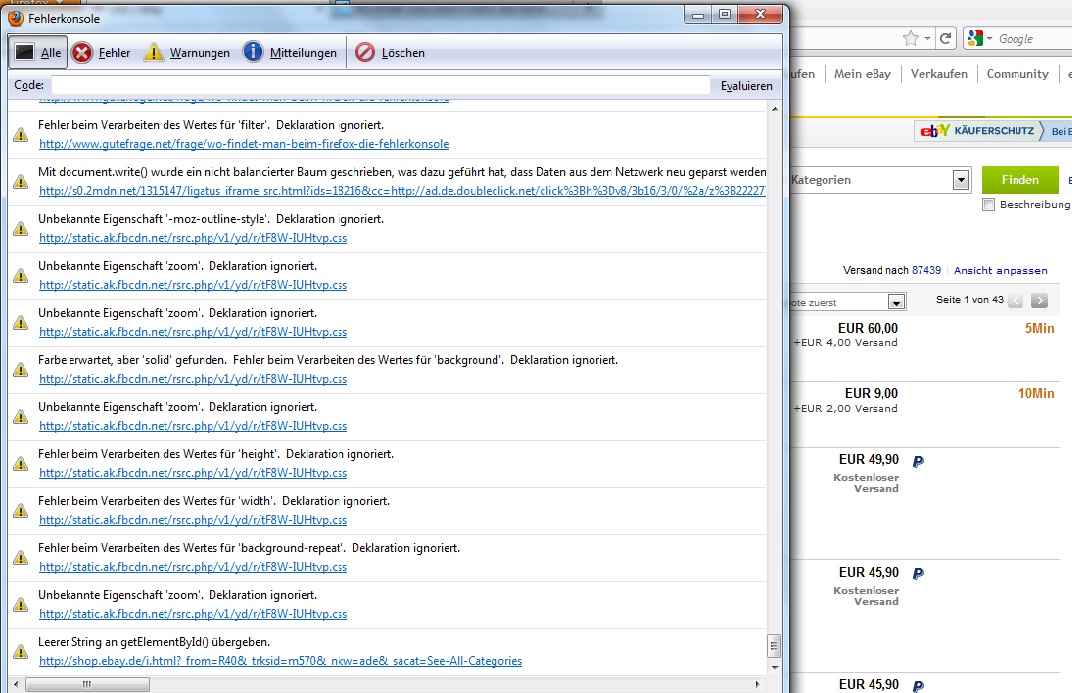Open the Mein eBay menu

point(861,74)
